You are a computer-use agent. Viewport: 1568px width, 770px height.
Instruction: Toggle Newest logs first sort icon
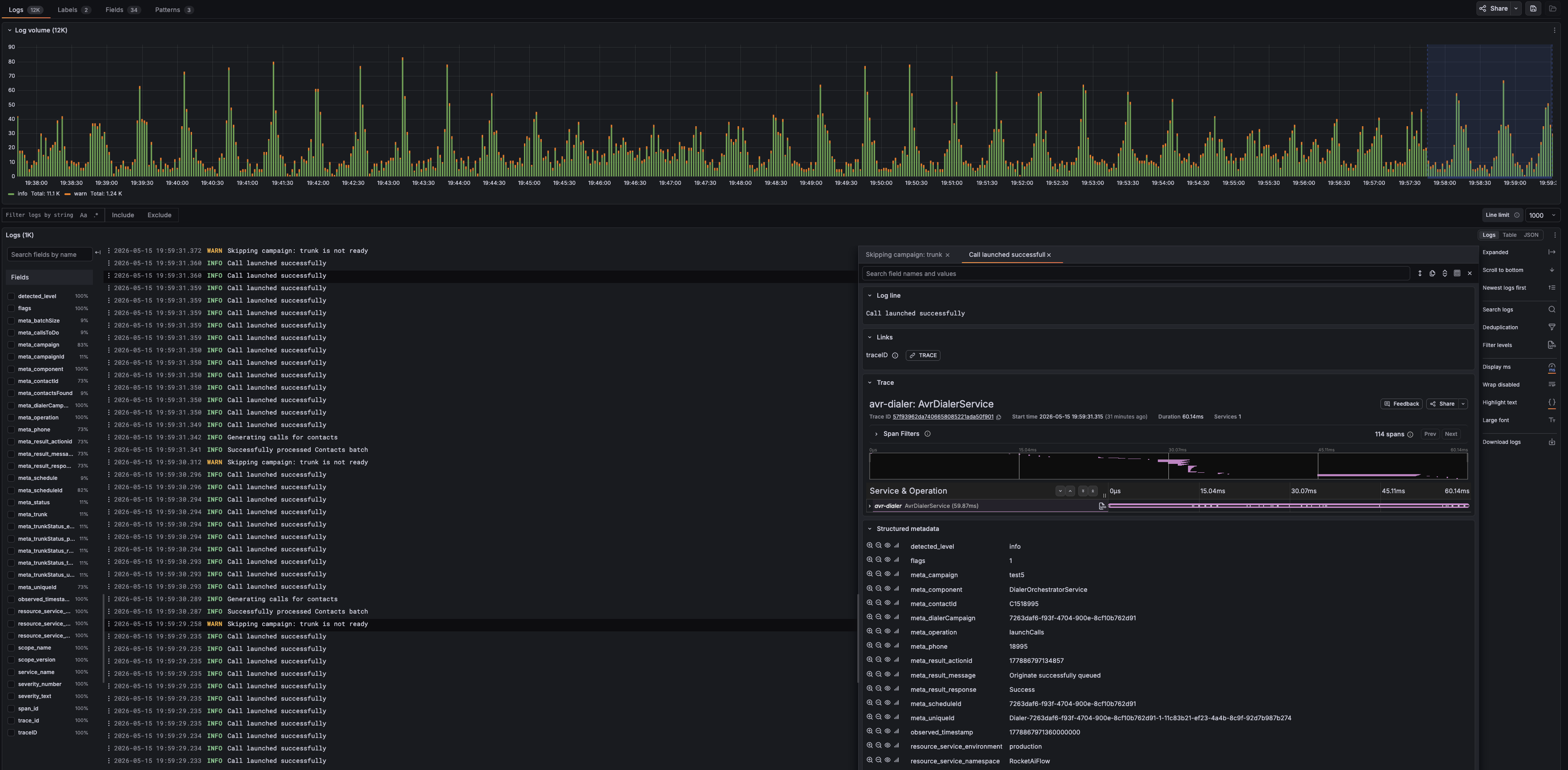point(1552,287)
